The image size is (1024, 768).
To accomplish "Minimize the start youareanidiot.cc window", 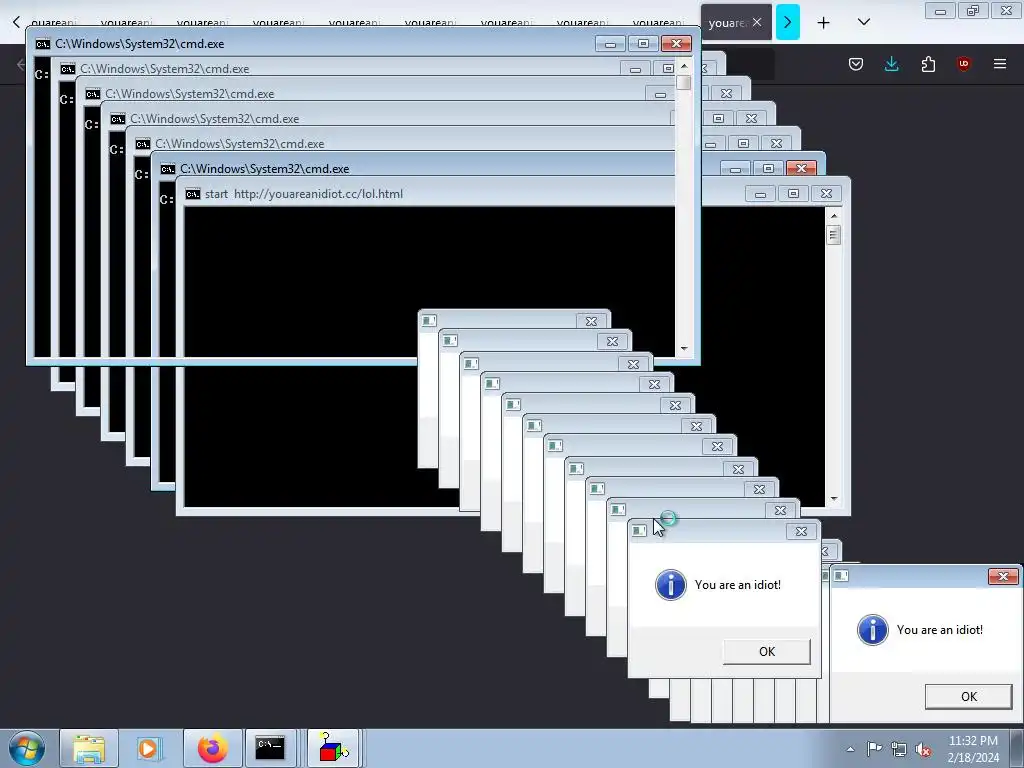I will [x=760, y=194].
